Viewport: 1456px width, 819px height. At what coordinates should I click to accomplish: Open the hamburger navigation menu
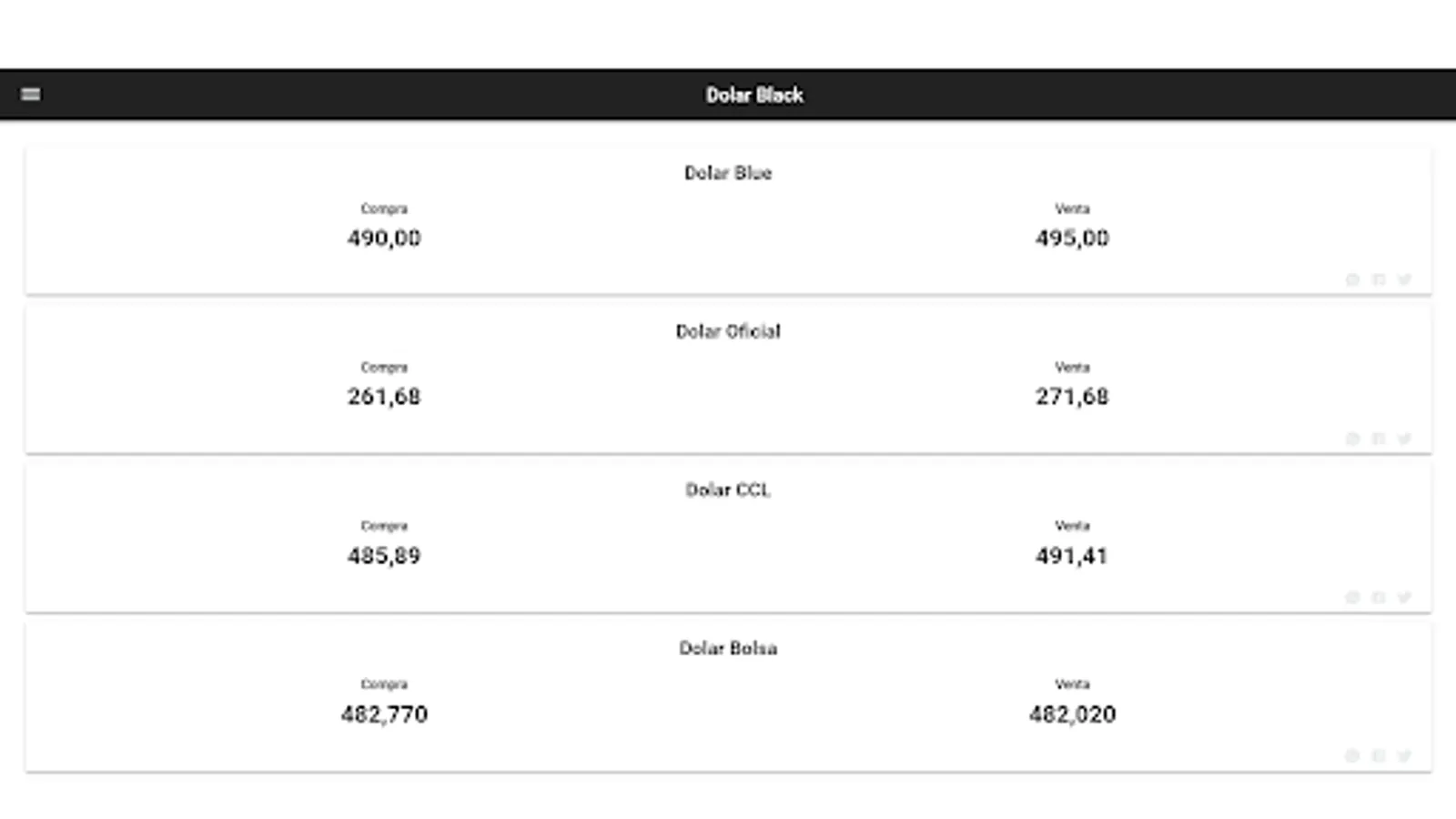(31, 94)
